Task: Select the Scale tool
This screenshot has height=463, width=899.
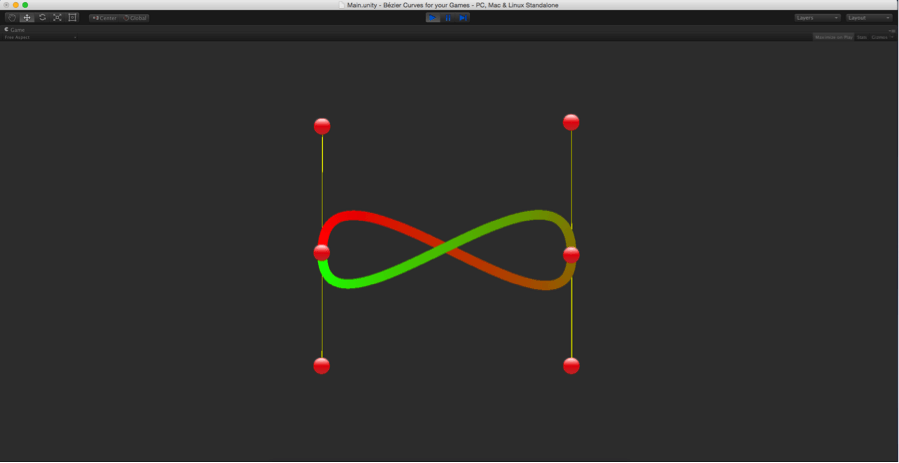Action: pyautogui.click(x=57, y=18)
